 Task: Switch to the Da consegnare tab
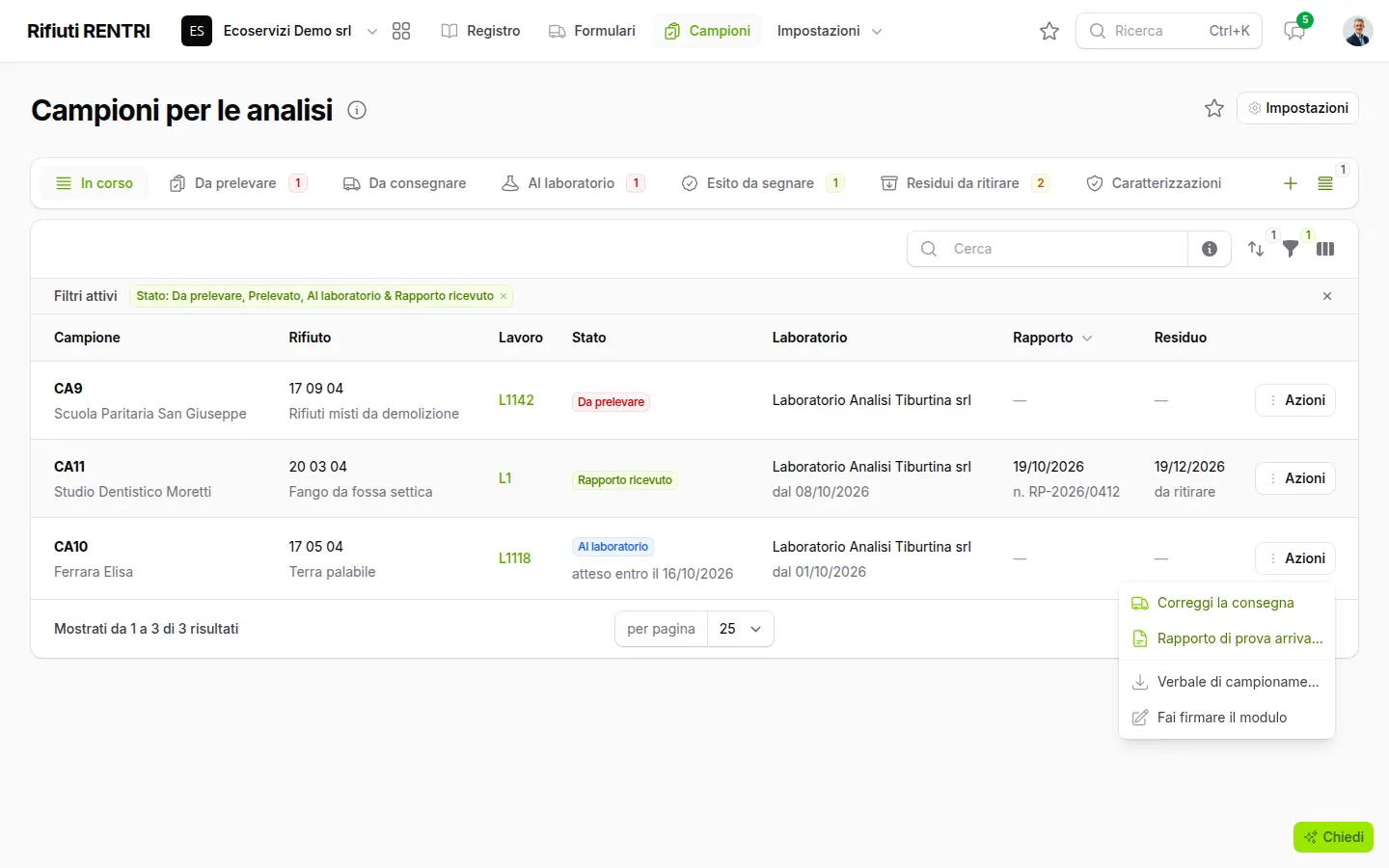(405, 183)
